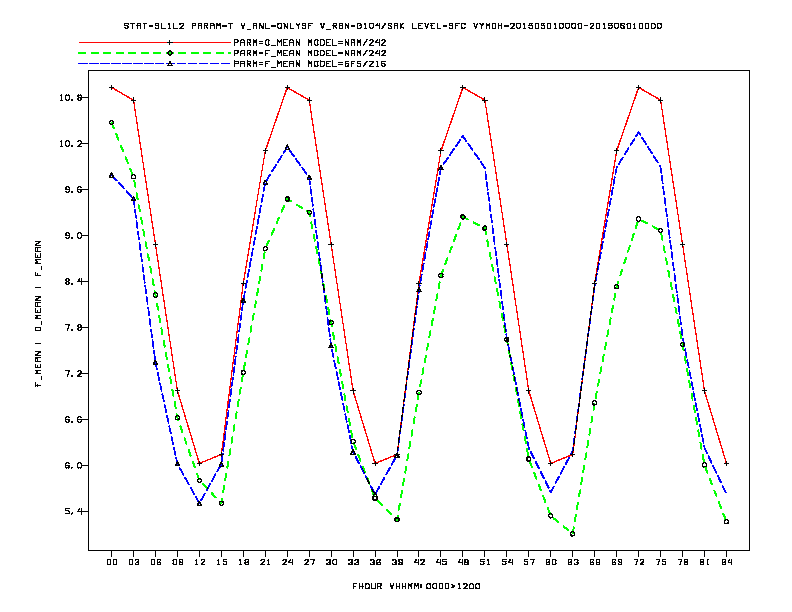The image size is (792, 612).
Task: Click the 21 x-axis tick label
Action: point(265,562)
